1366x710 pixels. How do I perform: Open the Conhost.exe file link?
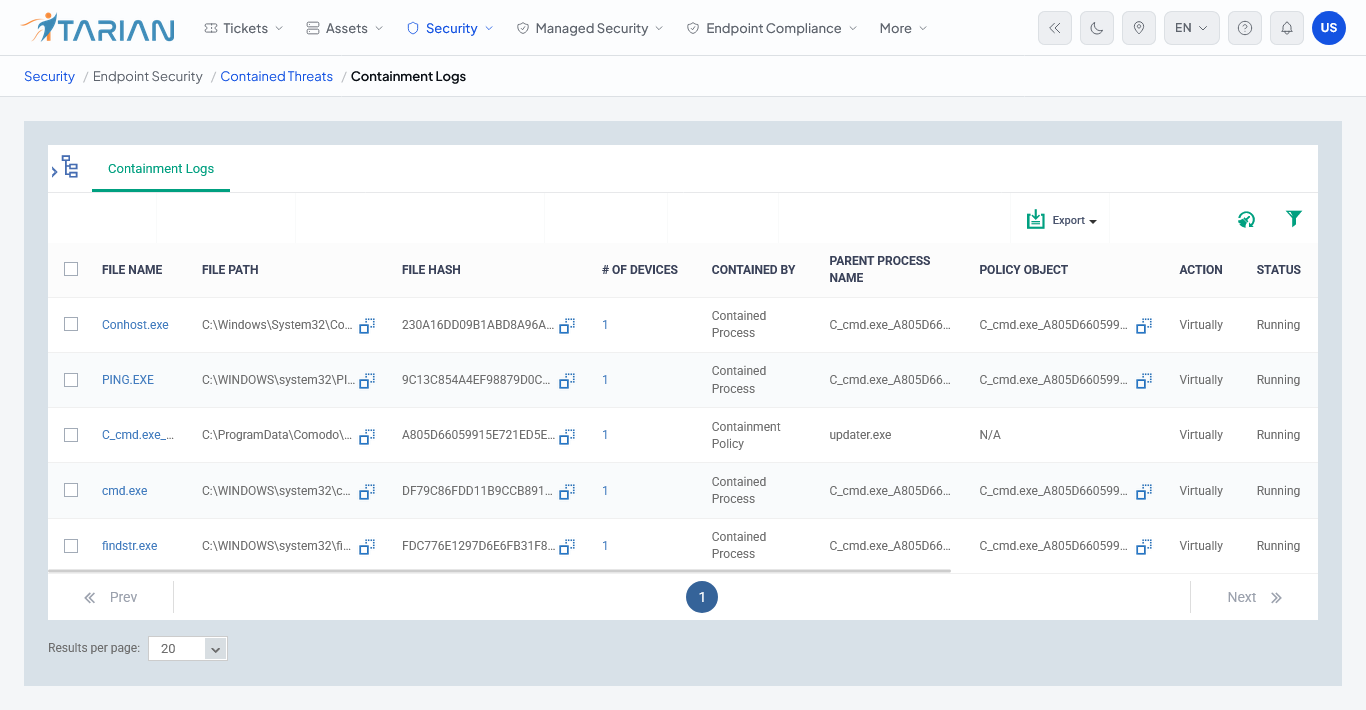[135, 325]
